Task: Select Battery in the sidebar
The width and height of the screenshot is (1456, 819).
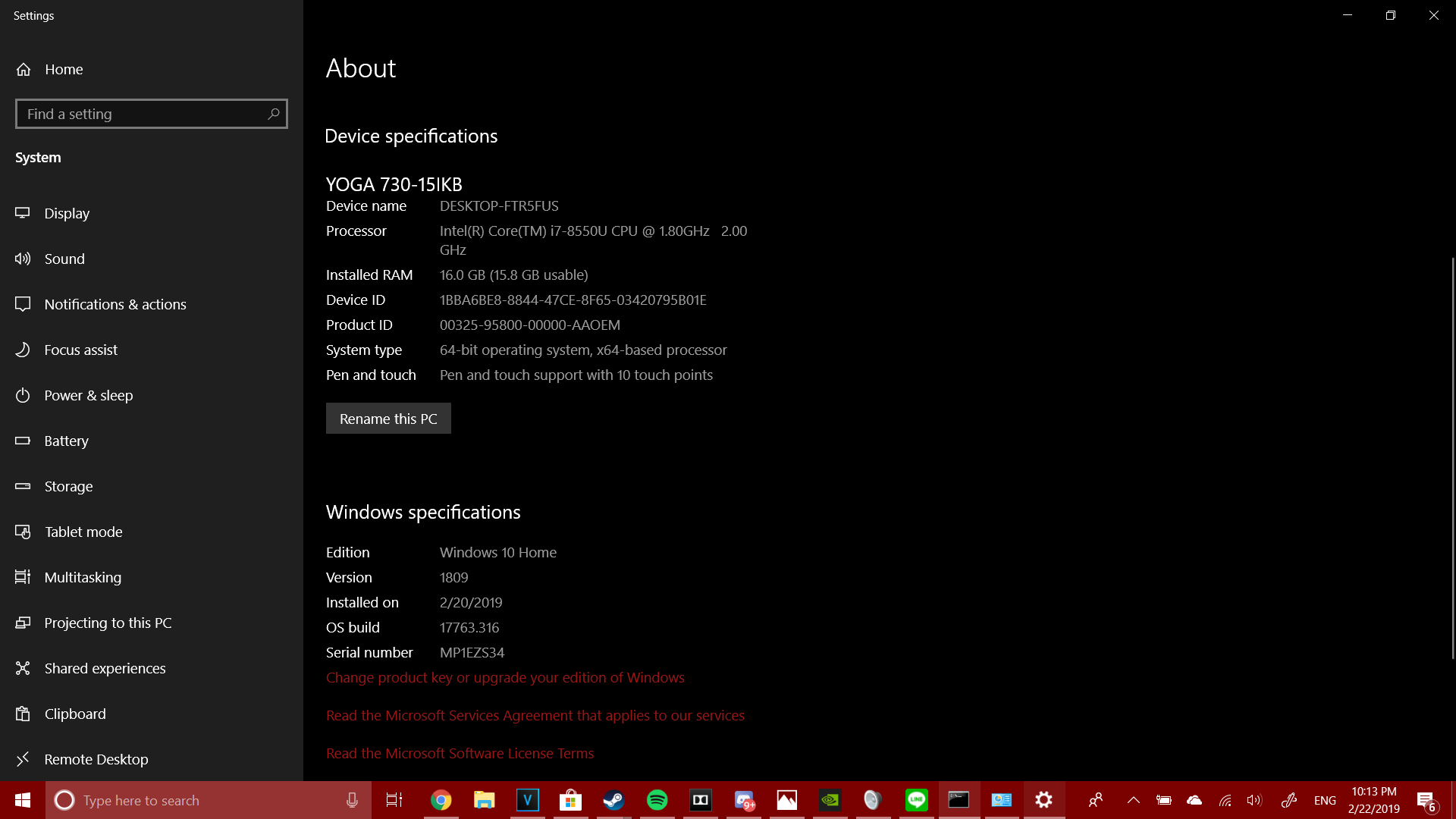Action: (x=67, y=441)
